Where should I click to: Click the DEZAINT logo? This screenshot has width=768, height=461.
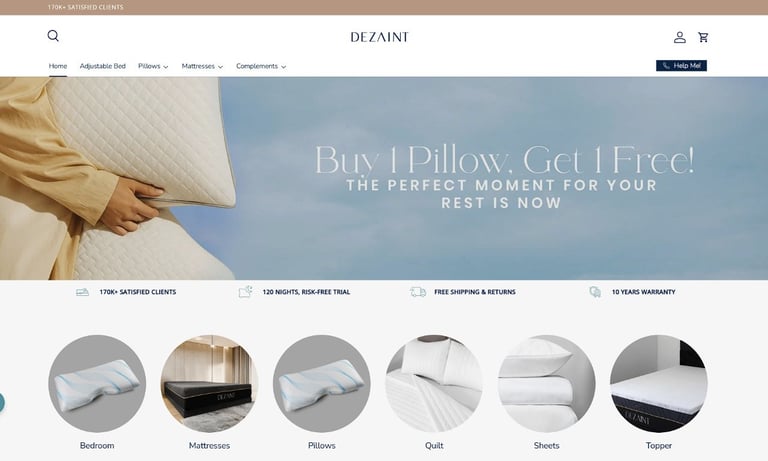pyautogui.click(x=380, y=37)
